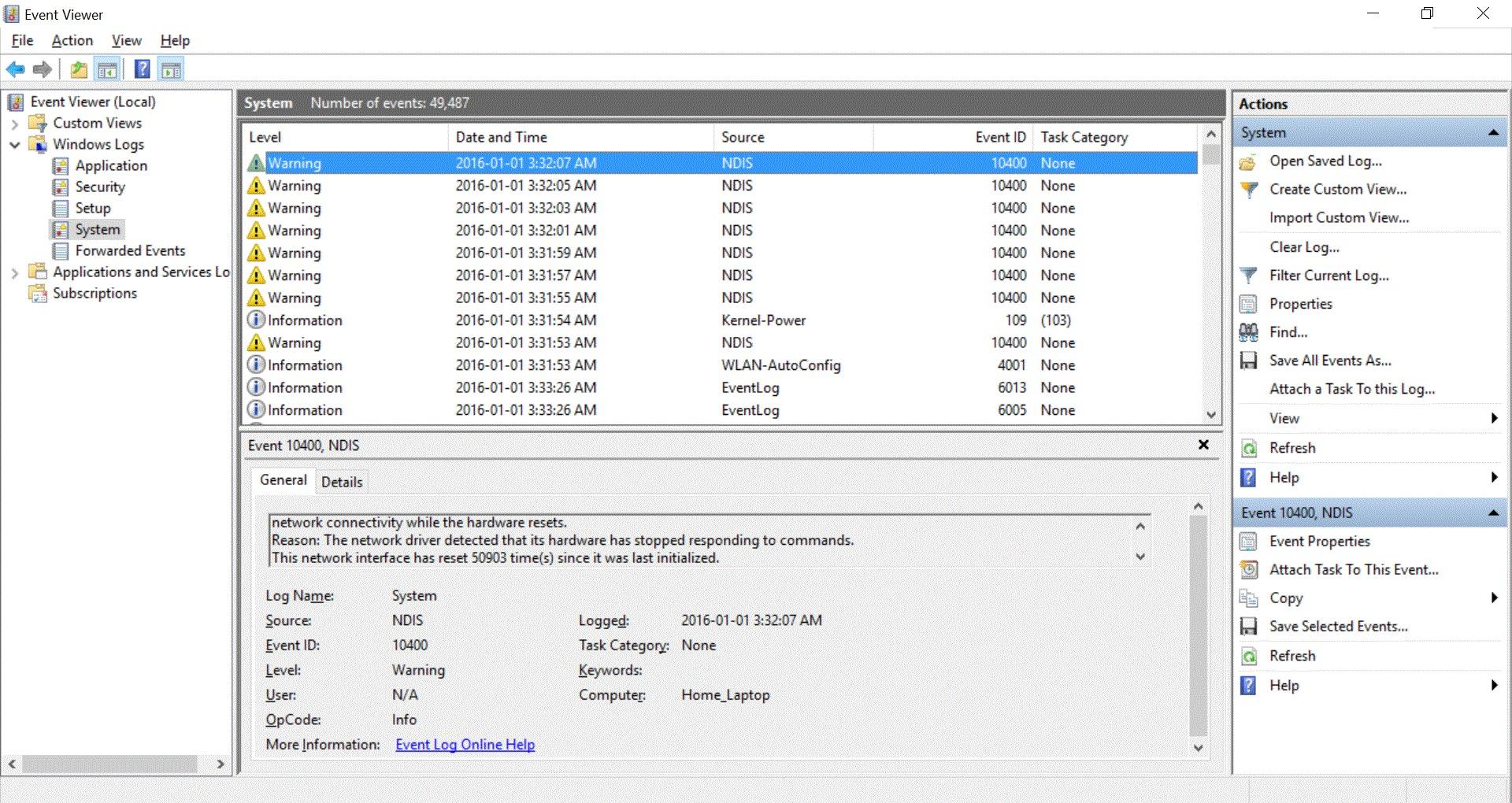The height and width of the screenshot is (803, 1512).
Task: Collapse the Windows Logs tree node
Action: pyautogui.click(x=14, y=145)
